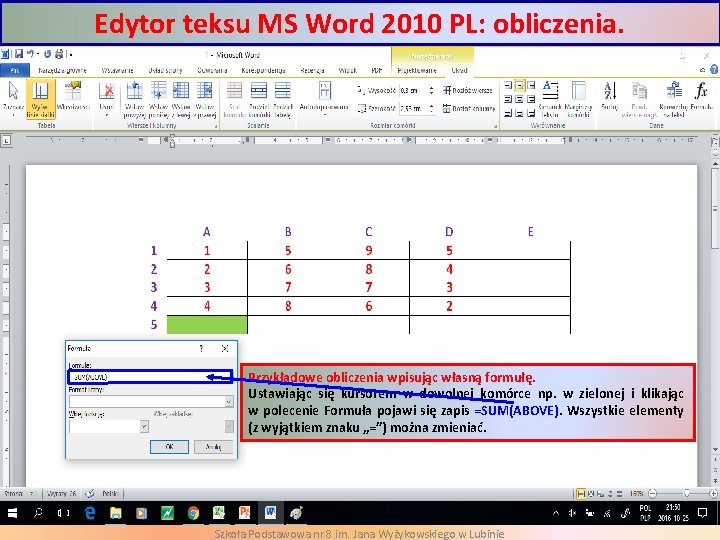Open Wklej funkcję dropdown in Formuła dialog
Screen dimensions: 720x540
(144, 427)
